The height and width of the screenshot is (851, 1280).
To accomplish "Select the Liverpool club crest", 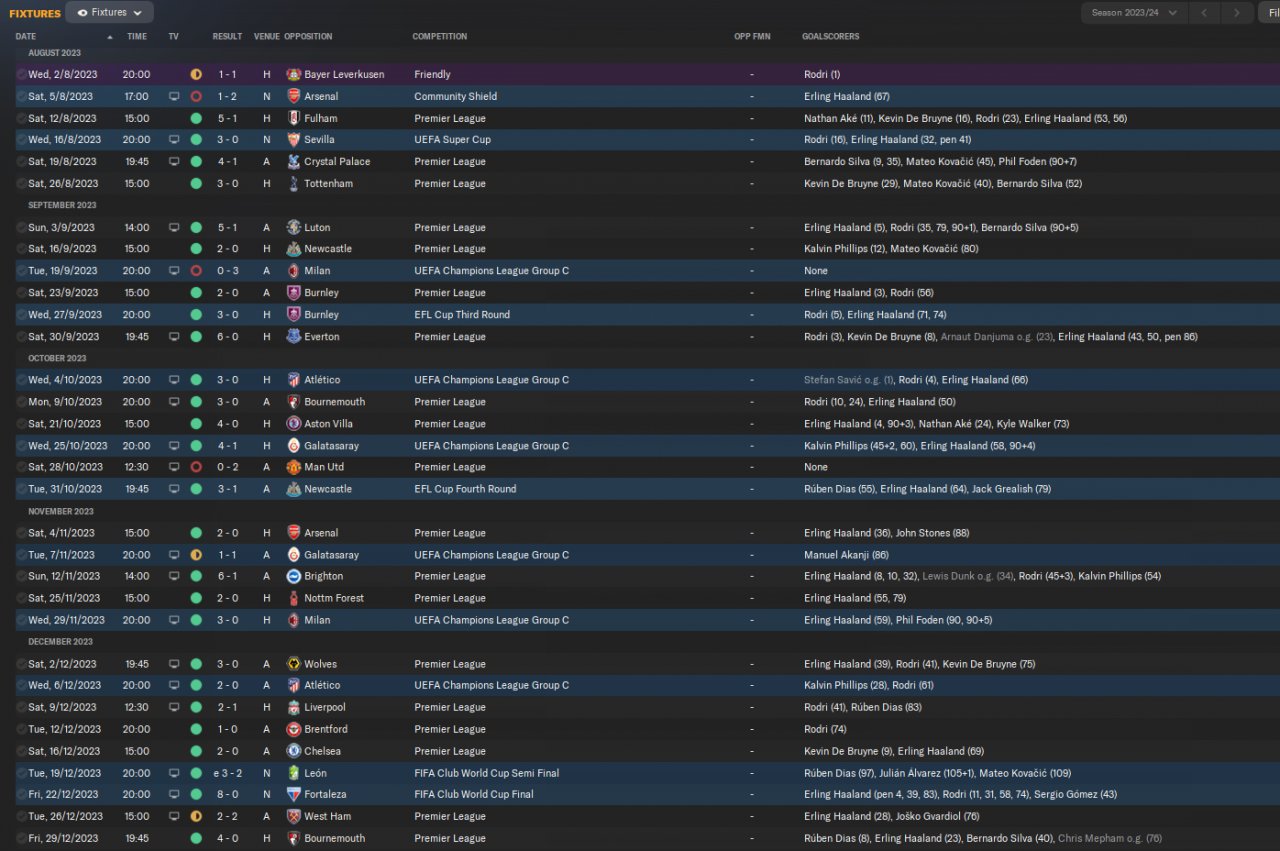I will (294, 707).
